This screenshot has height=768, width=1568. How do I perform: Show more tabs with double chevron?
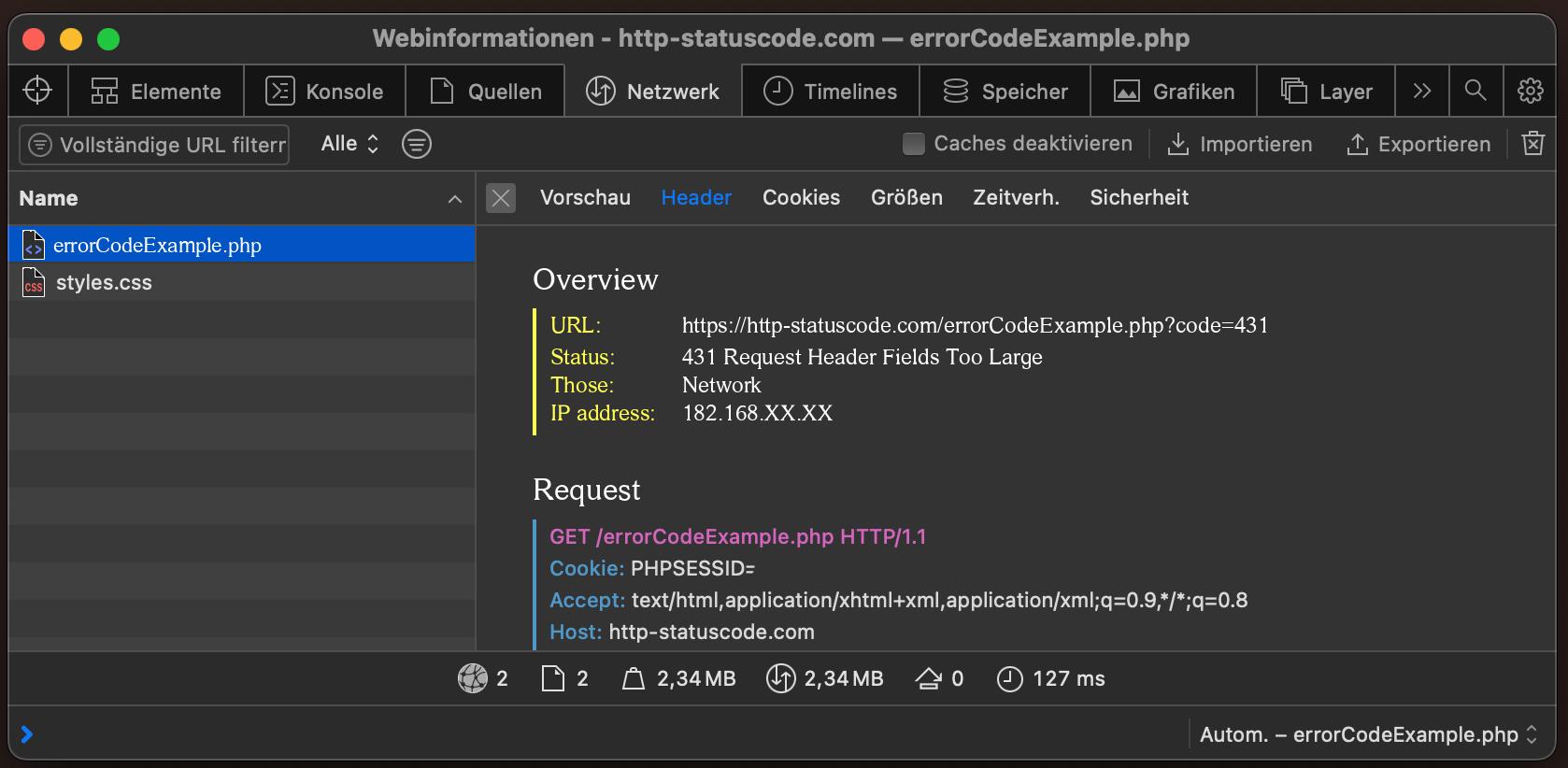click(x=1422, y=91)
